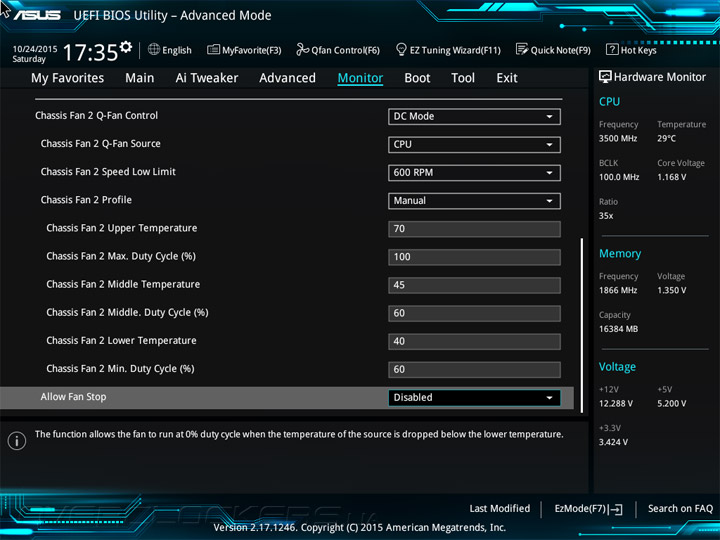The width and height of the screenshot is (720, 540).
Task: Click the settings gear next to the clock
Action: click(x=126, y=46)
